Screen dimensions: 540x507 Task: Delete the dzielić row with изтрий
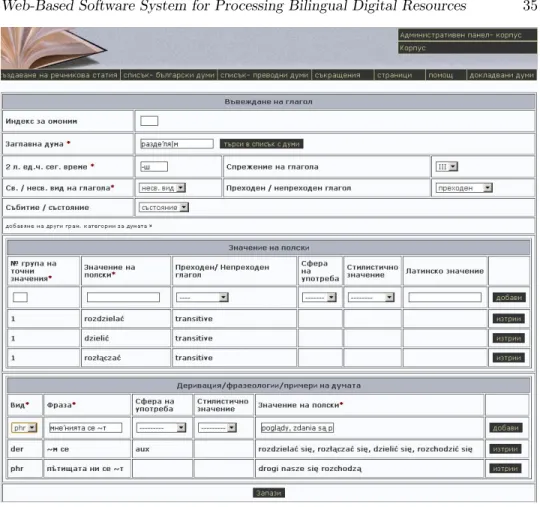tap(509, 339)
